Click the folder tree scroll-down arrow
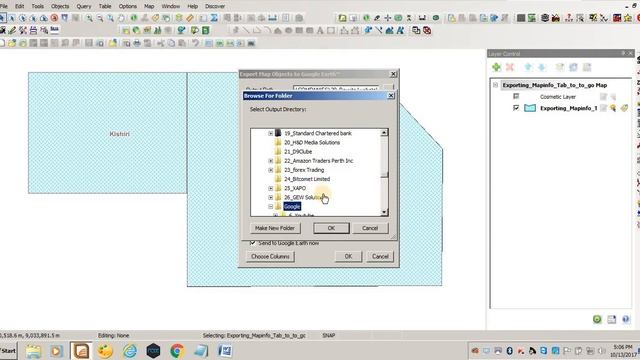Viewport: 640px width, 360px height. pos(384,212)
